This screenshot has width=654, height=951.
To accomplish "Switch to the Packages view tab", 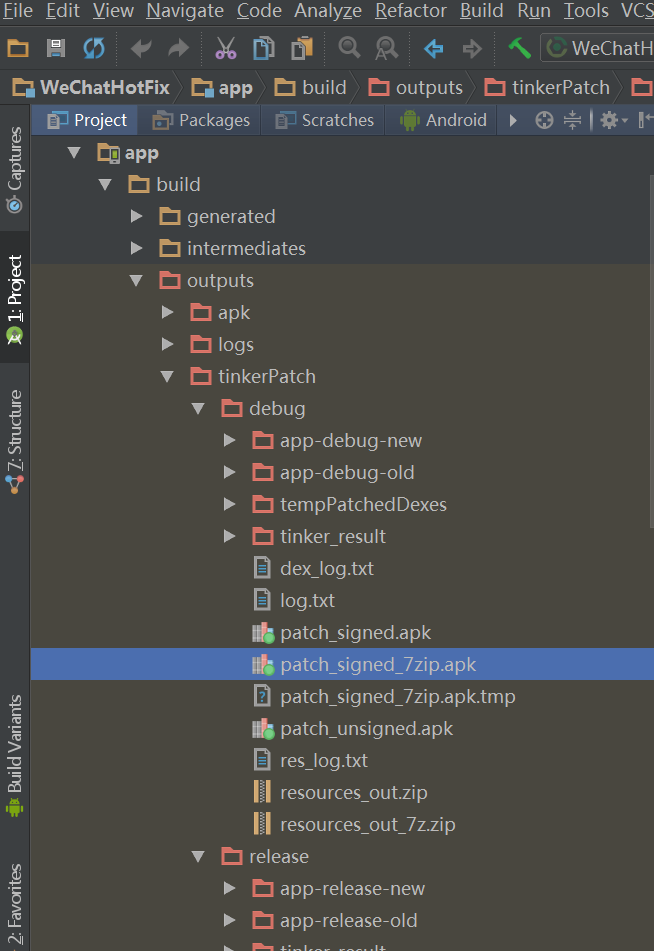I will click(201, 120).
